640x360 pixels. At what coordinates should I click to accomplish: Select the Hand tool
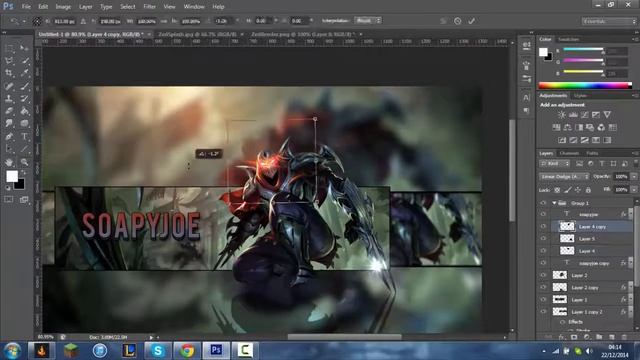point(9,162)
